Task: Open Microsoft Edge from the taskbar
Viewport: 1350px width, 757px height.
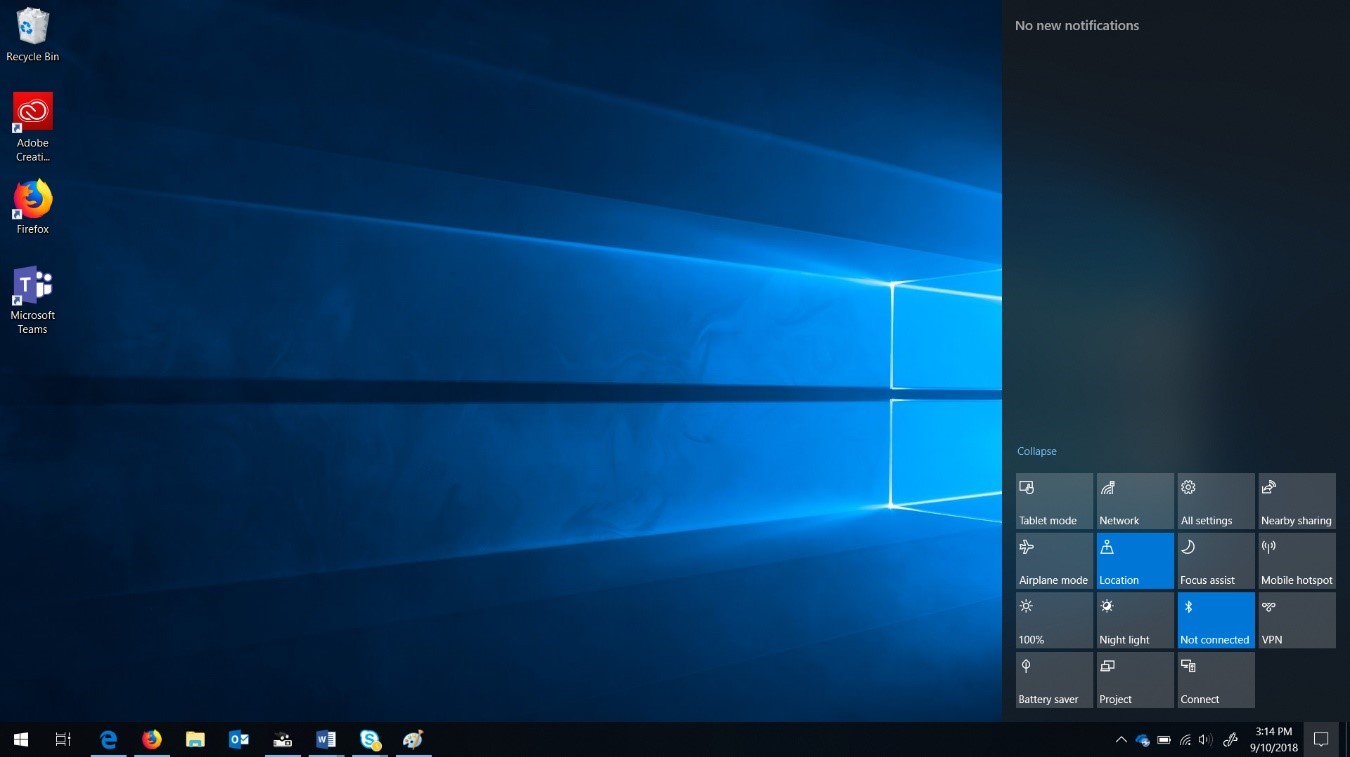Action: click(108, 740)
